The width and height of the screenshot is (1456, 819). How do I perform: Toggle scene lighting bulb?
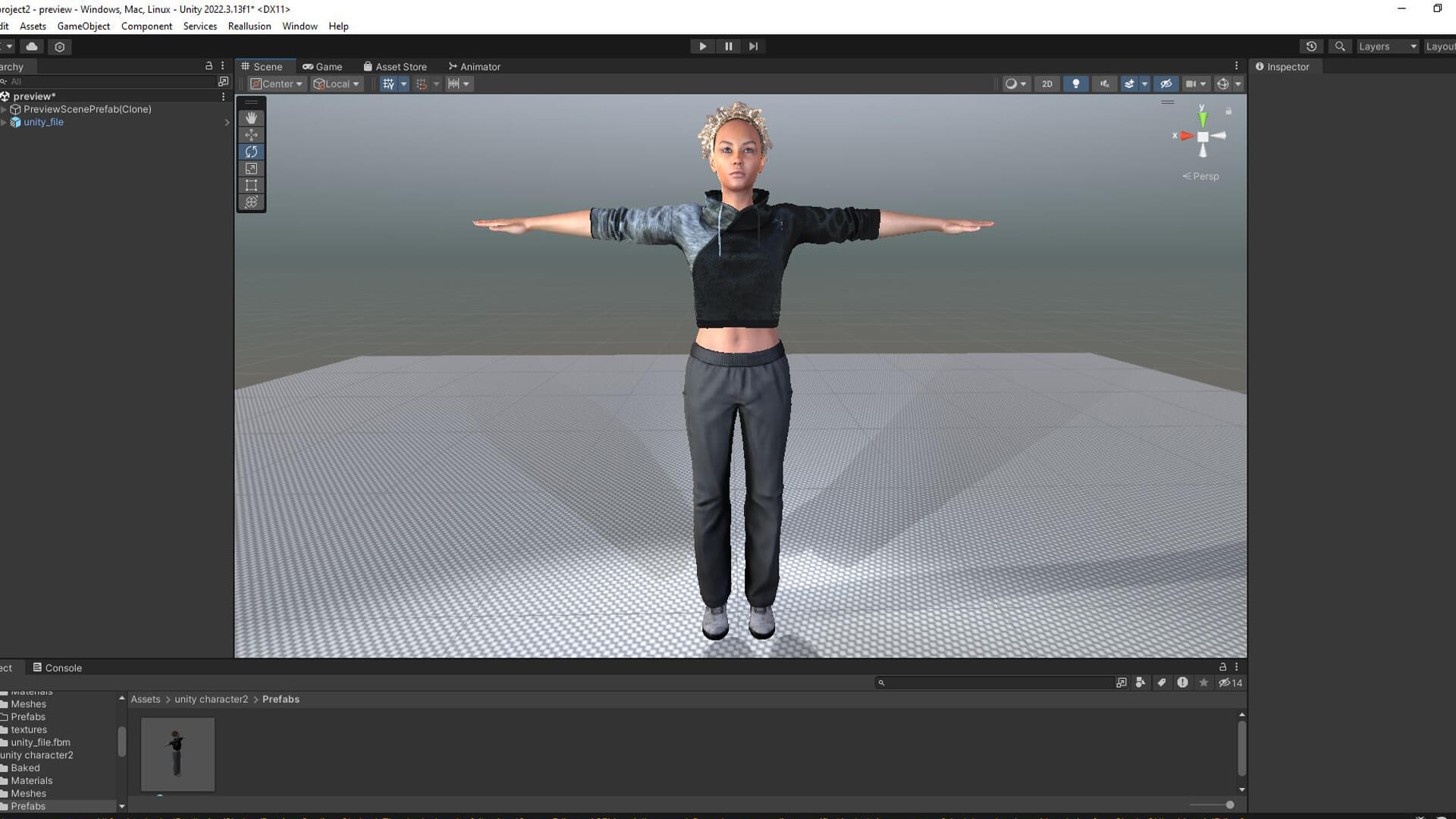point(1075,84)
